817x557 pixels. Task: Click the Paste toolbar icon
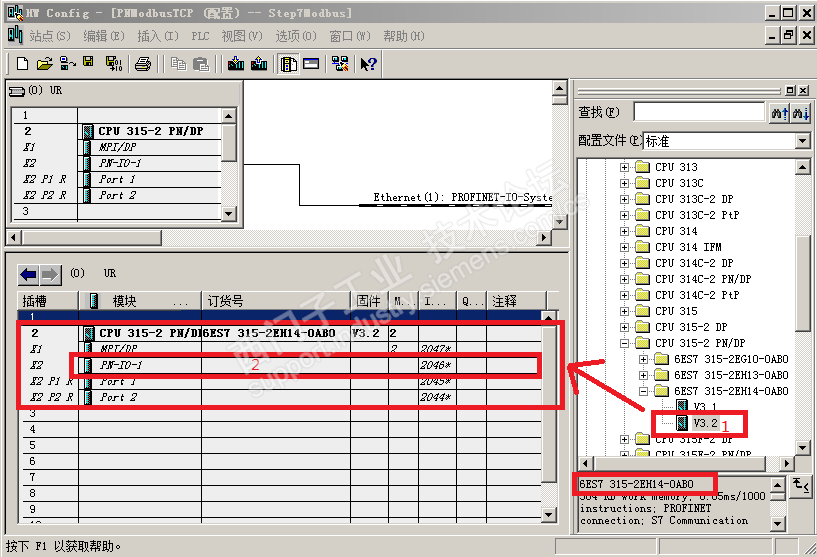coord(201,64)
